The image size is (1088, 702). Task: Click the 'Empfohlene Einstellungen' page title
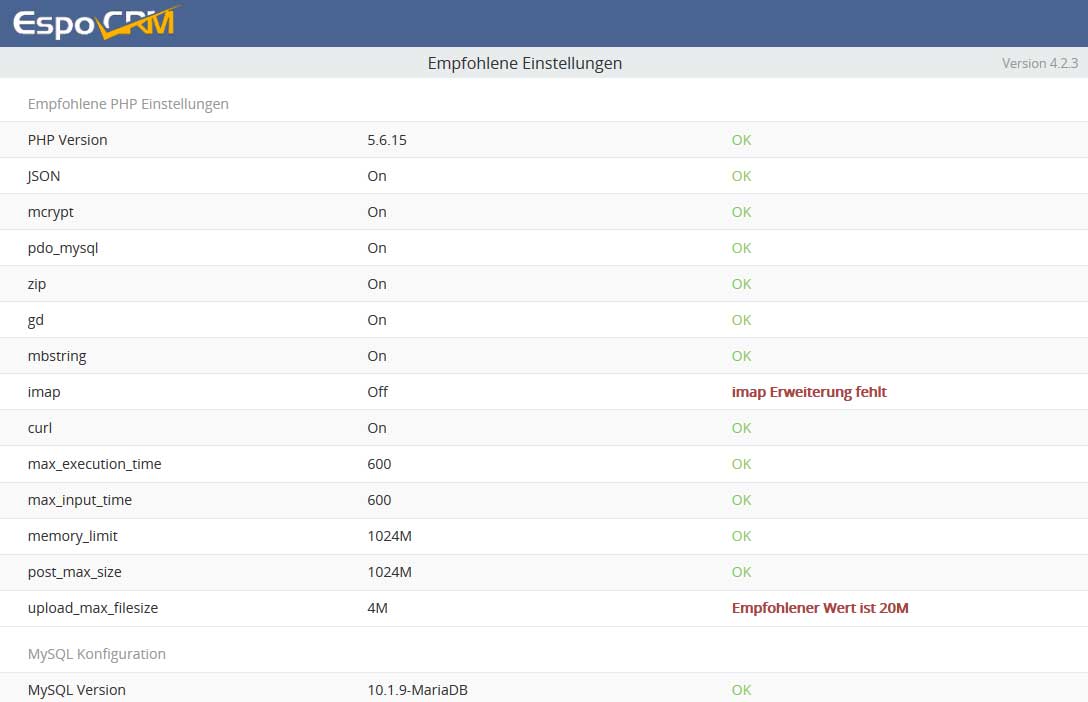524,63
